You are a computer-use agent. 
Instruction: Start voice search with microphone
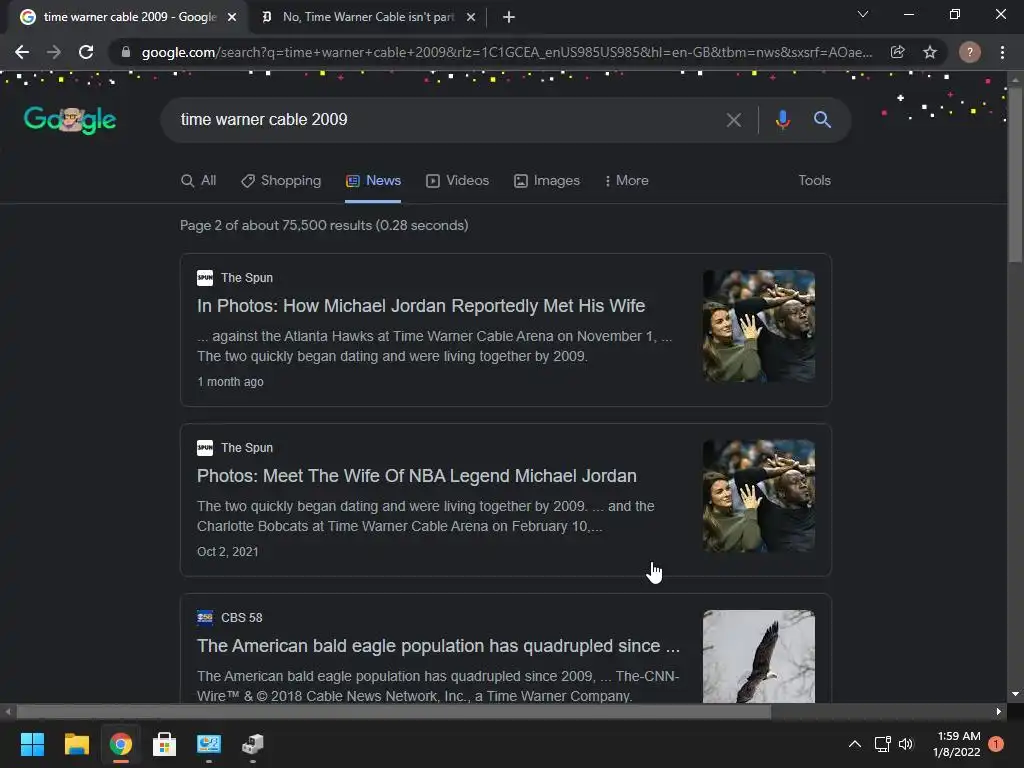(782, 120)
